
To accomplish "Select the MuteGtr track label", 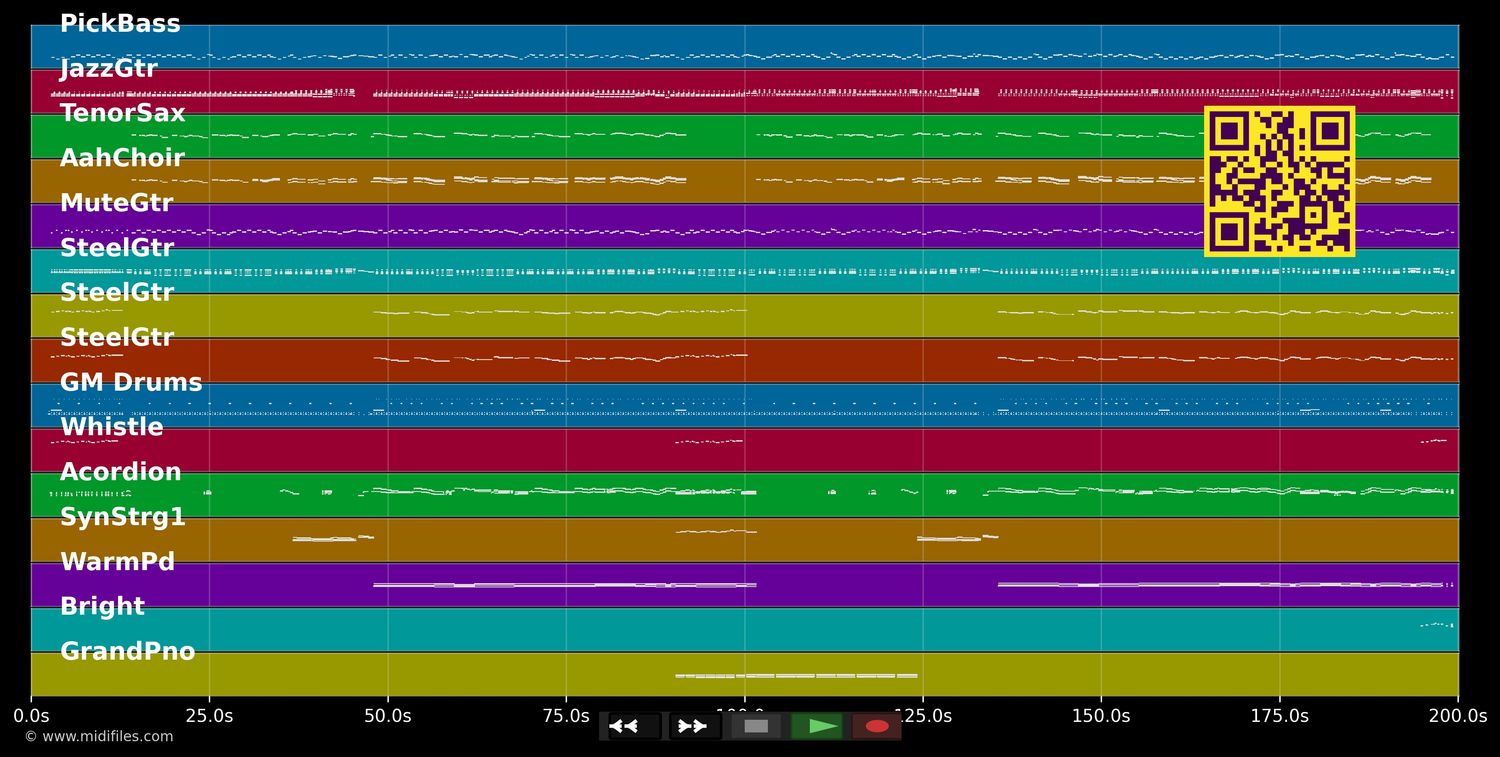I will click(116, 204).
